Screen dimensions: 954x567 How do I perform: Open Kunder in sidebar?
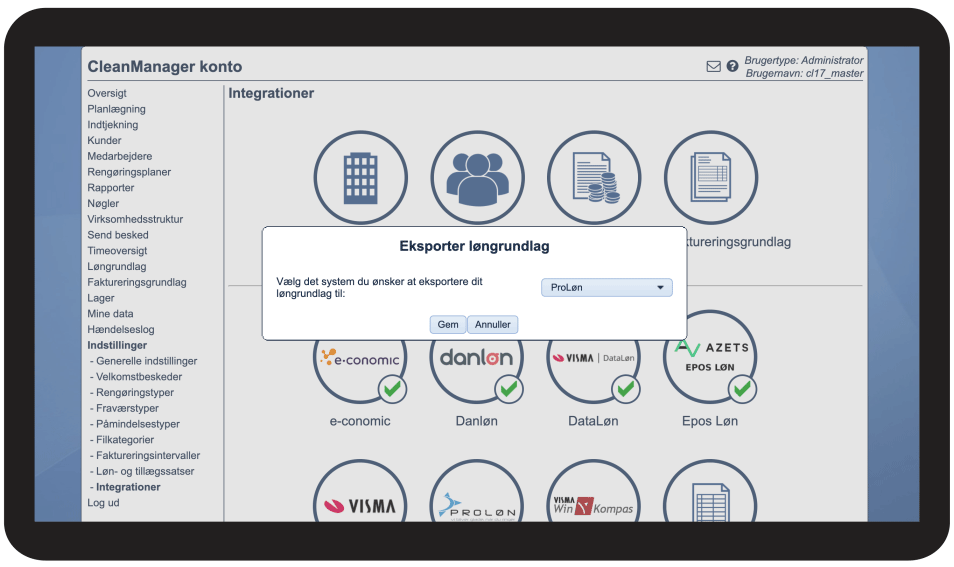click(x=104, y=141)
